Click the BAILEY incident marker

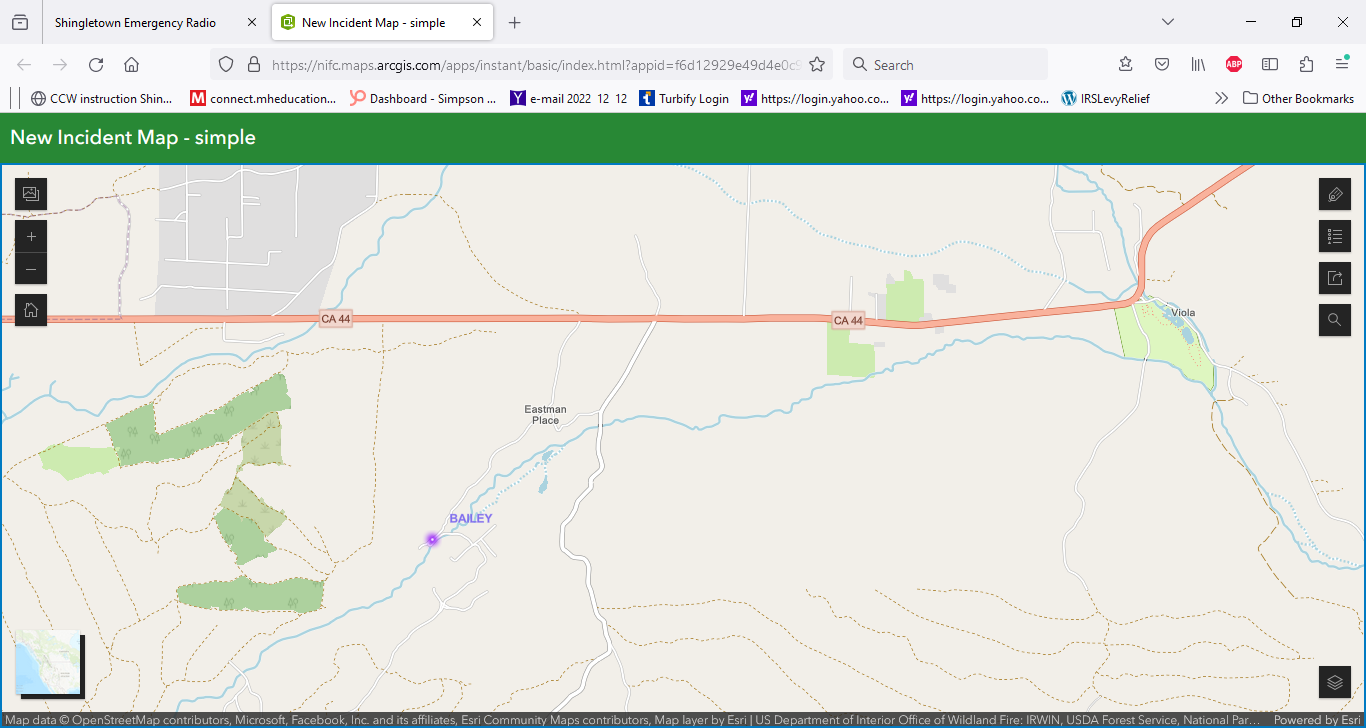pos(433,539)
